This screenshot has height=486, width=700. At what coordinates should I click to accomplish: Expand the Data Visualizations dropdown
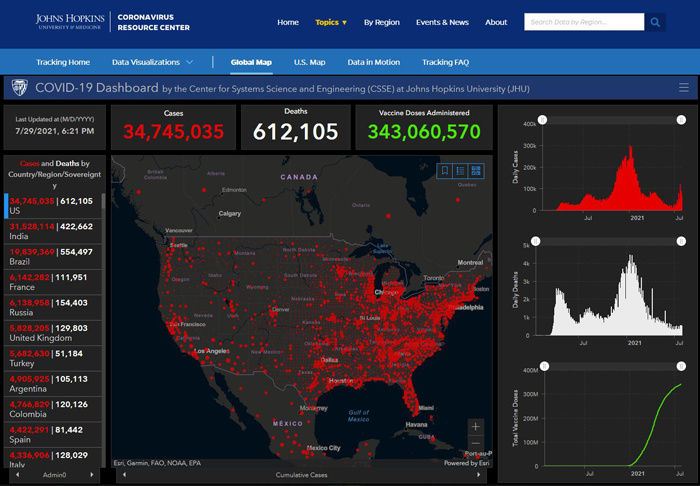coord(152,62)
